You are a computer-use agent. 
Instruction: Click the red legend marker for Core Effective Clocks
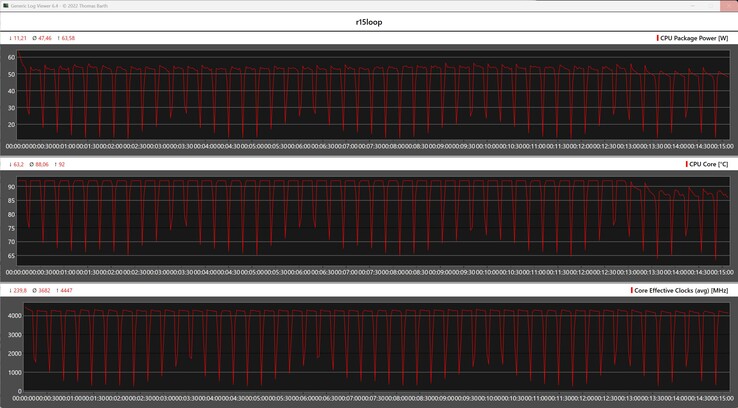tap(631, 290)
